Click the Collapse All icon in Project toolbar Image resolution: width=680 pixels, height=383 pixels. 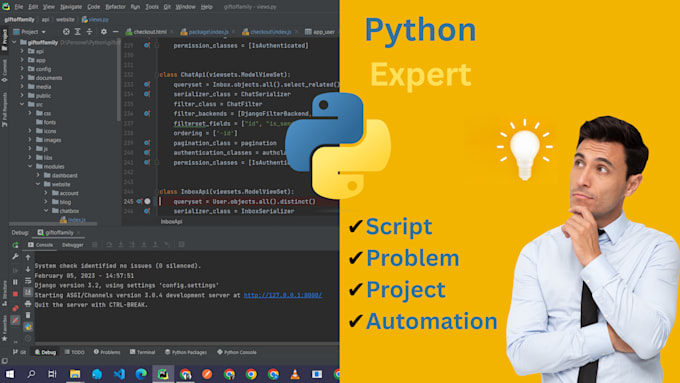89,32
